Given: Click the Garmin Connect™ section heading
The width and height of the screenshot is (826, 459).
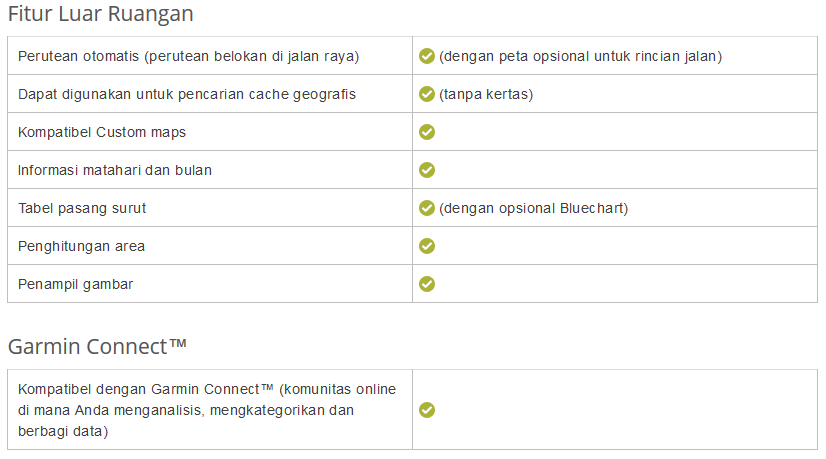Looking at the screenshot, I should pos(98,347).
